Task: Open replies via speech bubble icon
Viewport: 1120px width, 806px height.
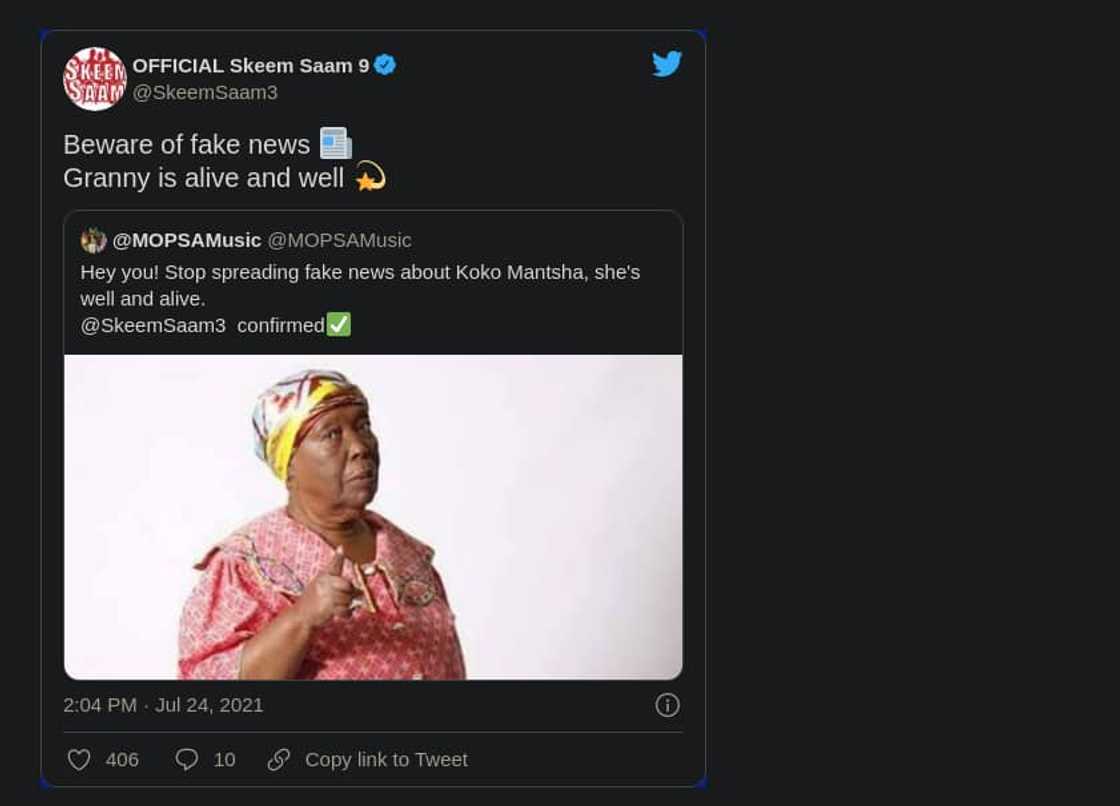Action: point(187,760)
